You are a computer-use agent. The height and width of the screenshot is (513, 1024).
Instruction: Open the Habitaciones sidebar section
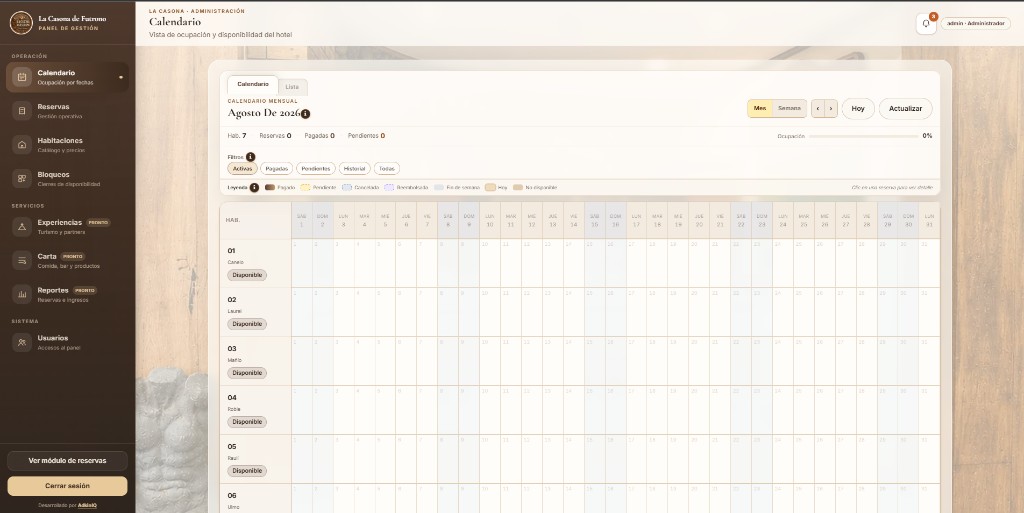point(67,145)
